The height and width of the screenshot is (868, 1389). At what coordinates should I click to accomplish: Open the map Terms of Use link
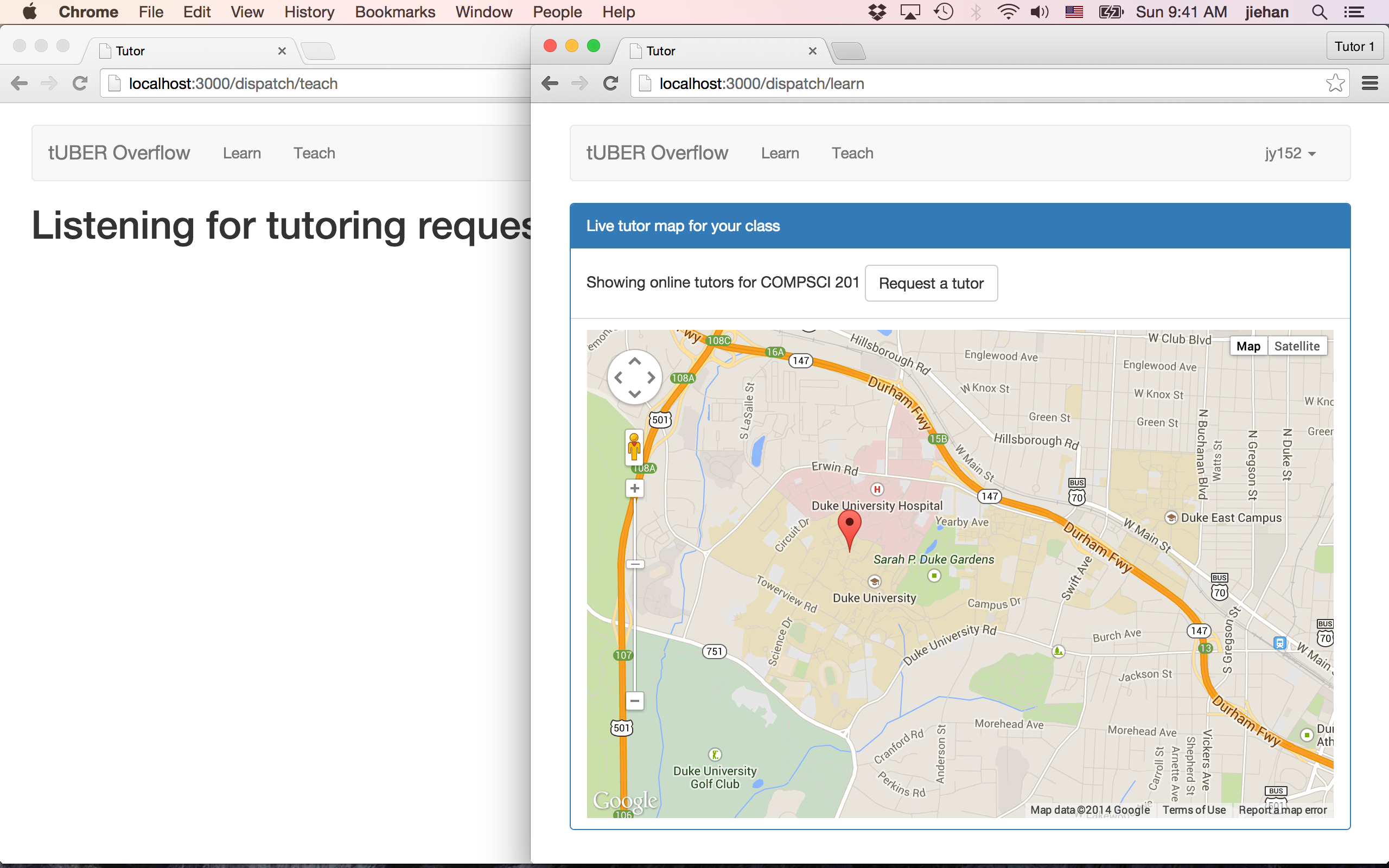(x=1194, y=810)
